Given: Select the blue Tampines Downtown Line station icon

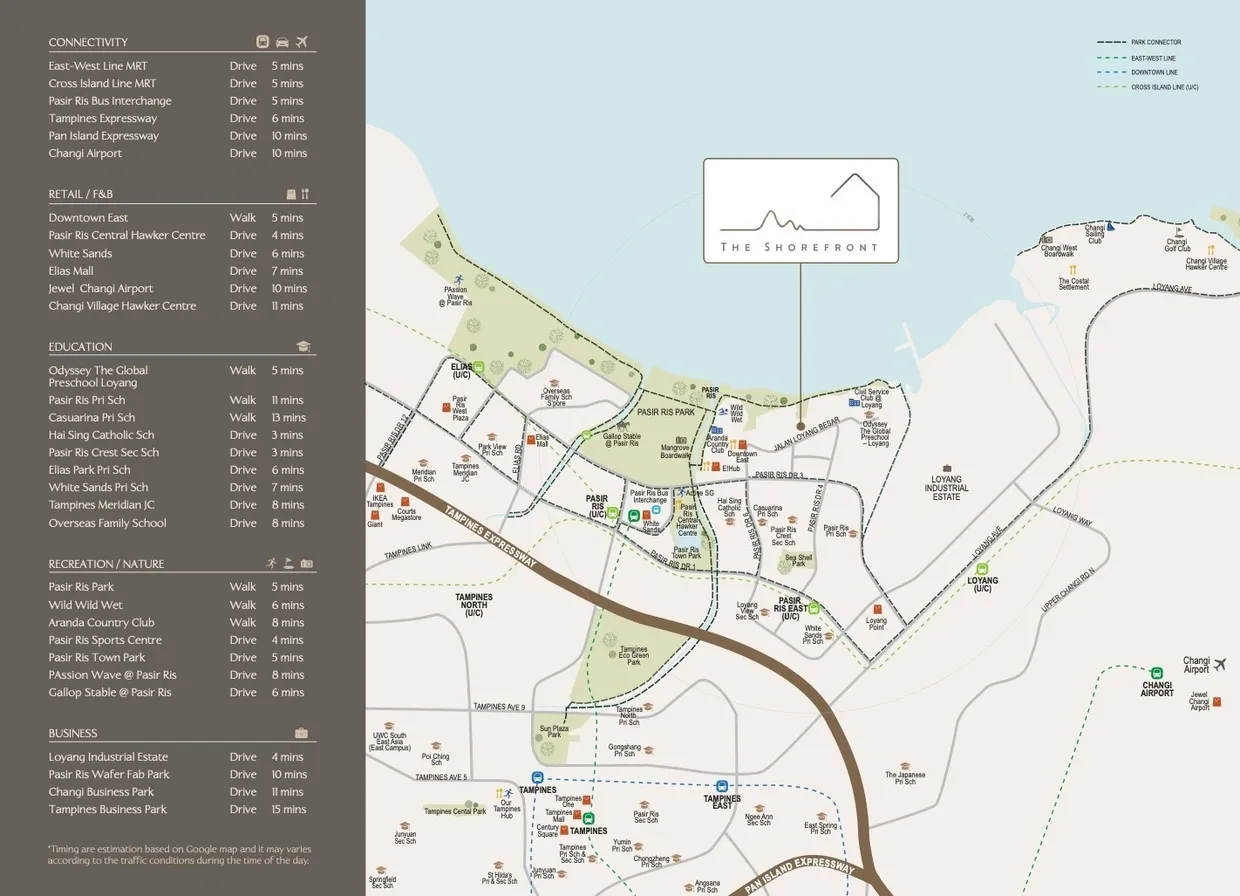Looking at the screenshot, I should [537, 778].
